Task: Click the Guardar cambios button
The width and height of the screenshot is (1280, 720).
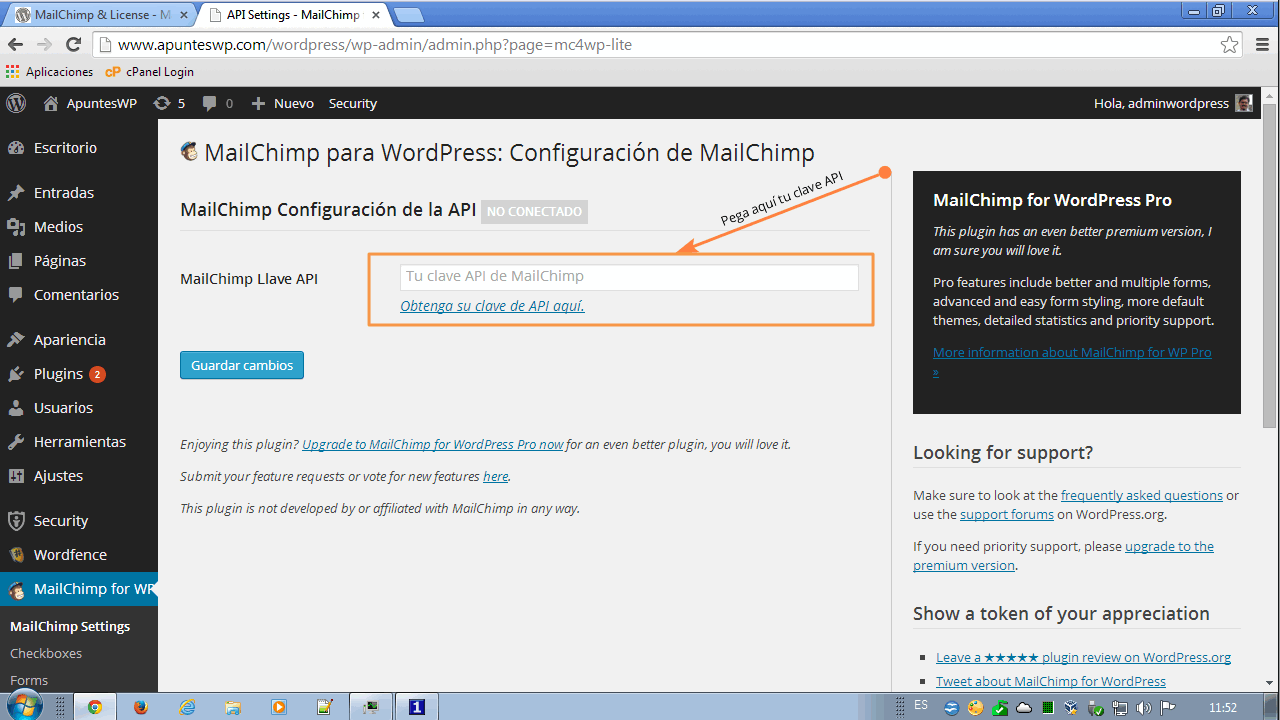Action: pyautogui.click(x=242, y=365)
